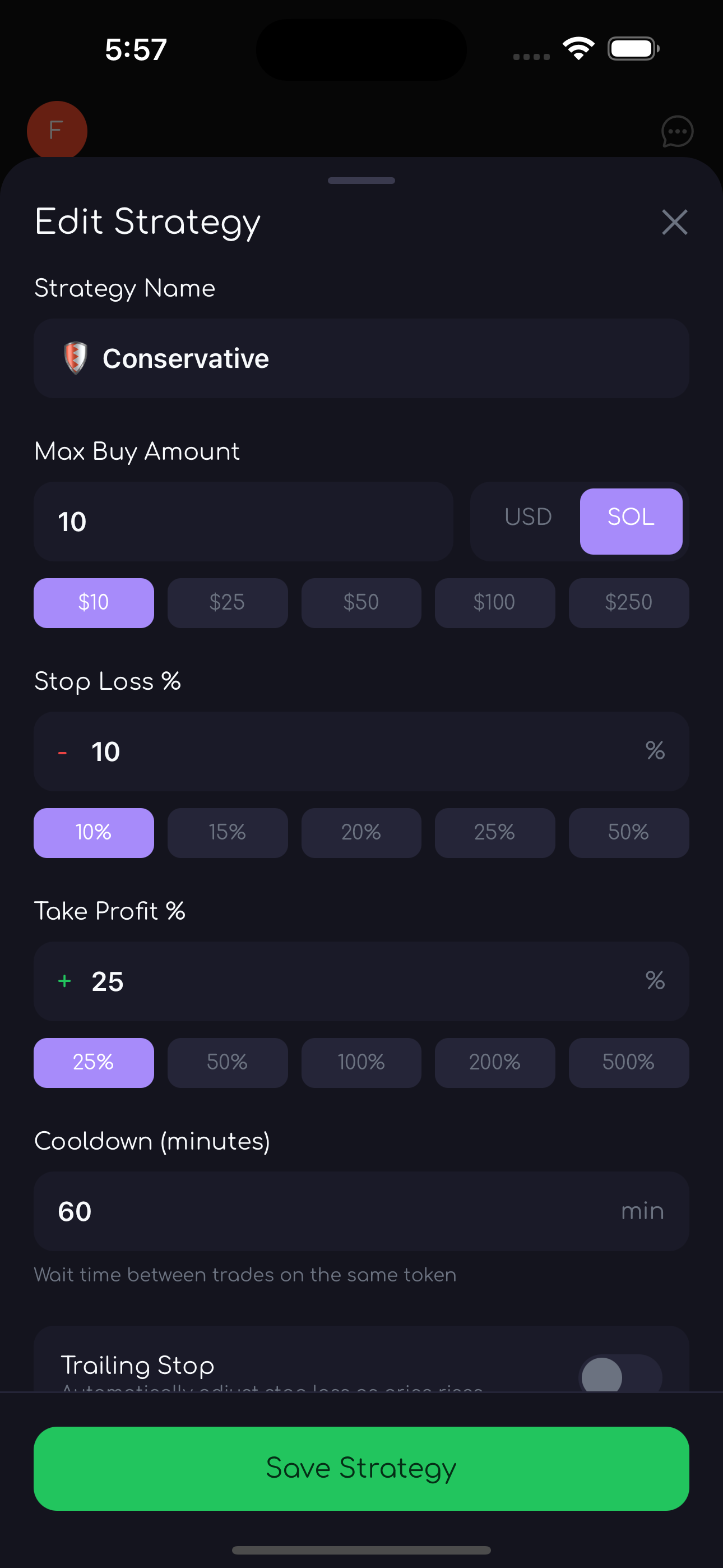The width and height of the screenshot is (723, 1568).
Task: Choose the 50% stop loss preset
Action: click(x=628, y=833)
